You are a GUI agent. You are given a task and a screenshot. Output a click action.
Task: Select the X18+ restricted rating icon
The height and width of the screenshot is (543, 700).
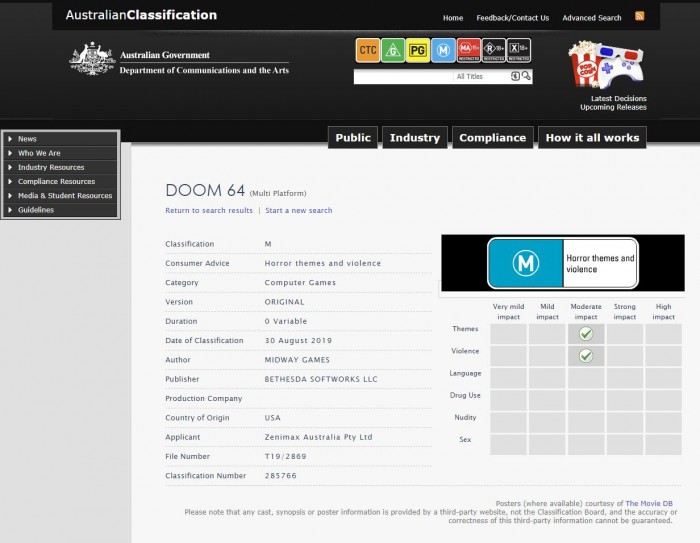[519, 50]
